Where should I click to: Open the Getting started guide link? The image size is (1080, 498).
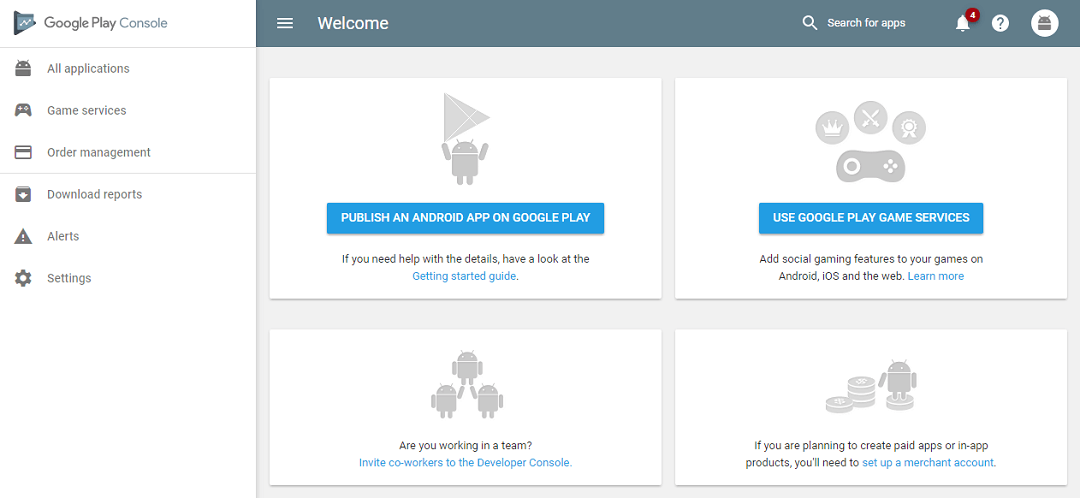point(464,276)
